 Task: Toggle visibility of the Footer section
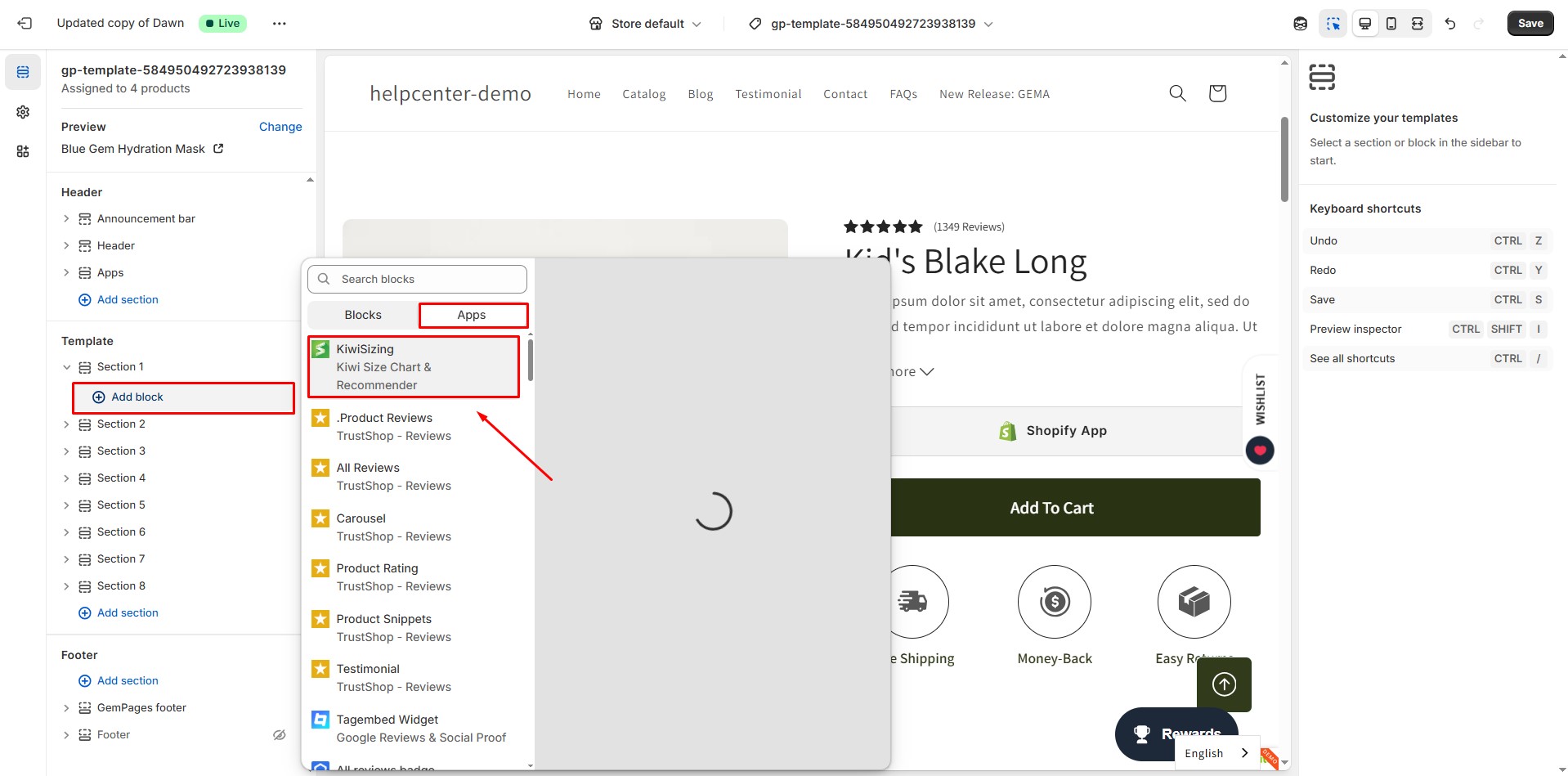pyautogui.click(x=279, y=735)
